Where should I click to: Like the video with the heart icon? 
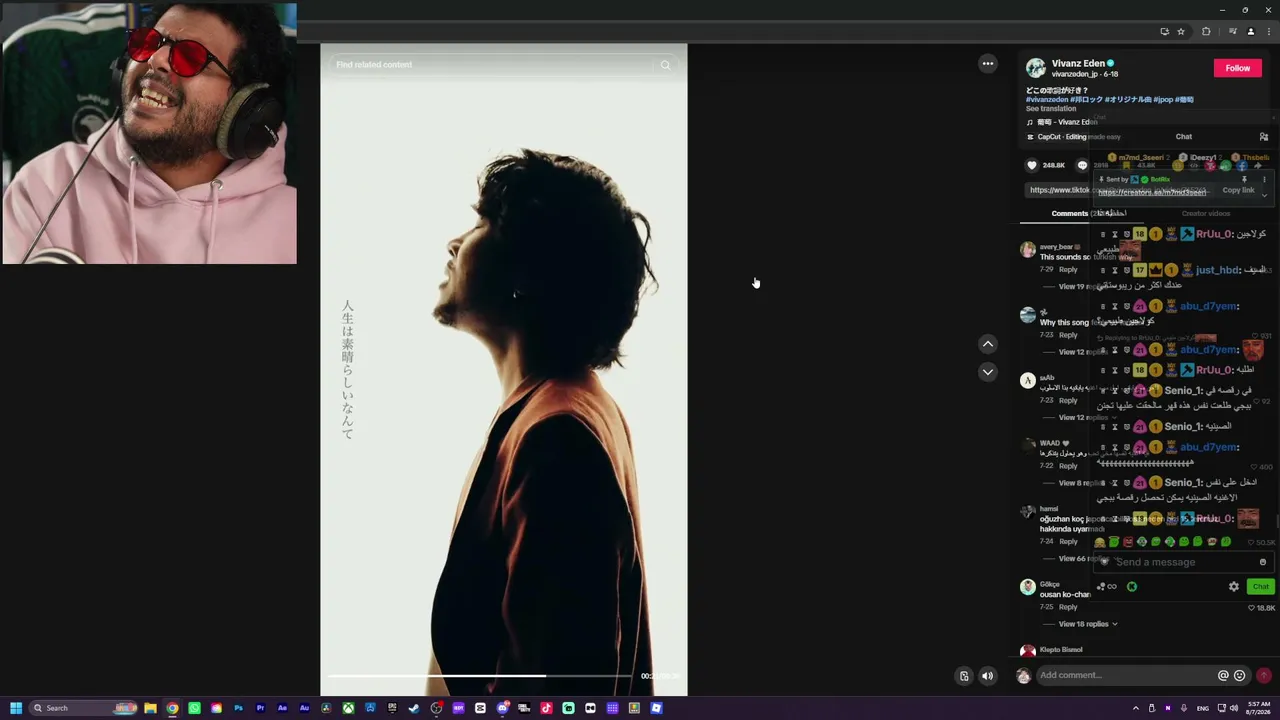point(1033,165)
